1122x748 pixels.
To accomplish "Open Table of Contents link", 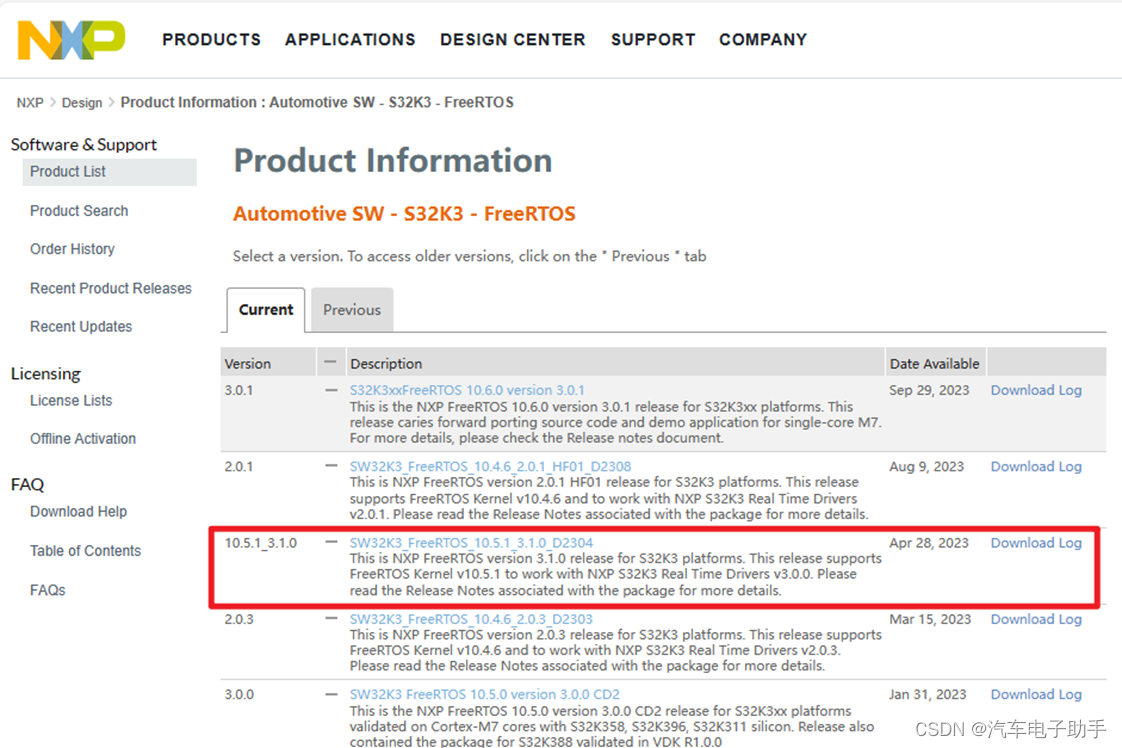I will pos(85,551).
